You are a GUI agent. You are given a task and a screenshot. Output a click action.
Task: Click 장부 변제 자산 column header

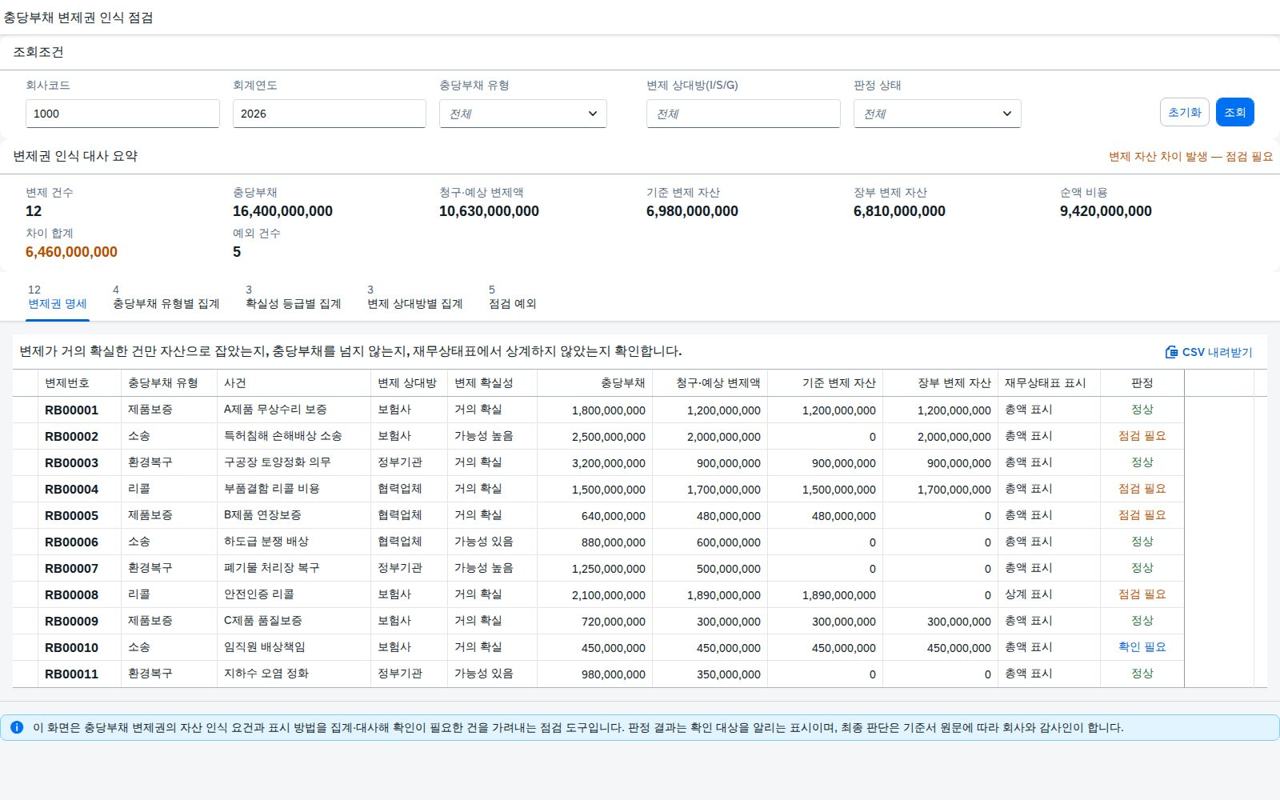(x=940, y=383)
